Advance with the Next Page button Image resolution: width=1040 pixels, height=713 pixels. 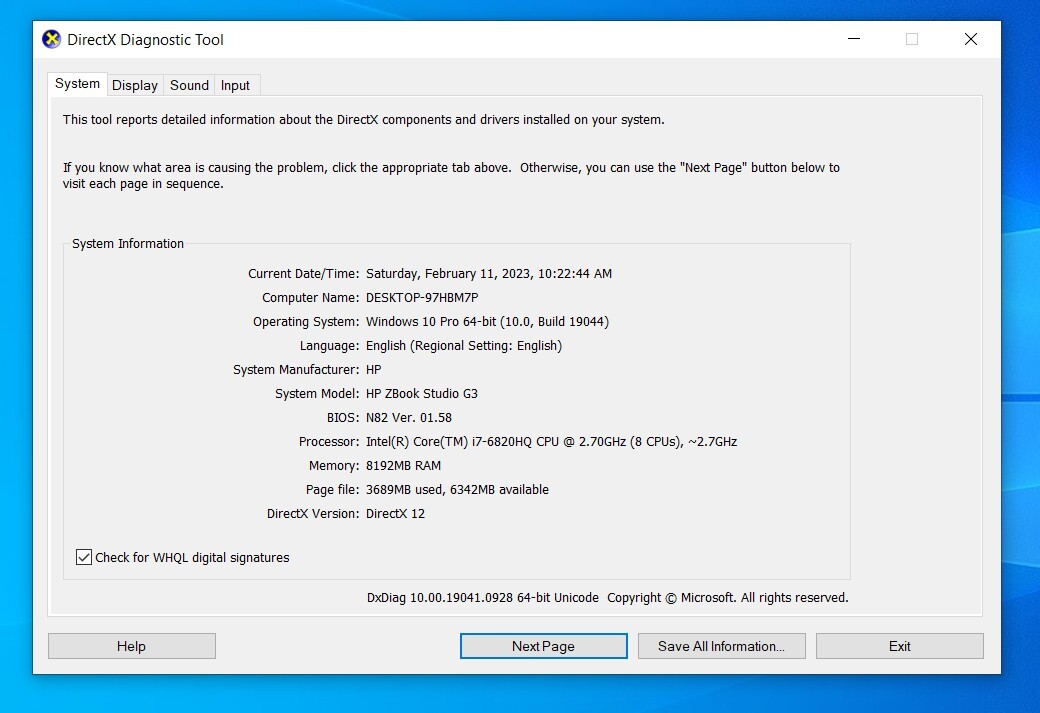pyautogui.click(x=543, y=646)
